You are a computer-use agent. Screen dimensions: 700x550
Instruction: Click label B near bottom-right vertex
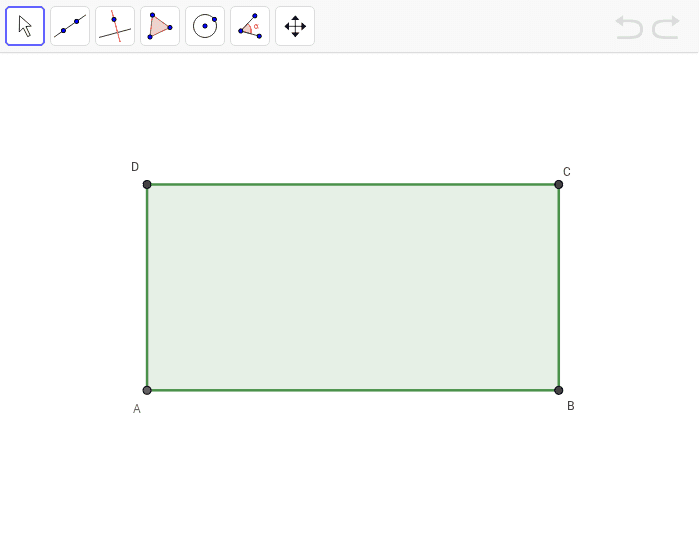[571, 406]
